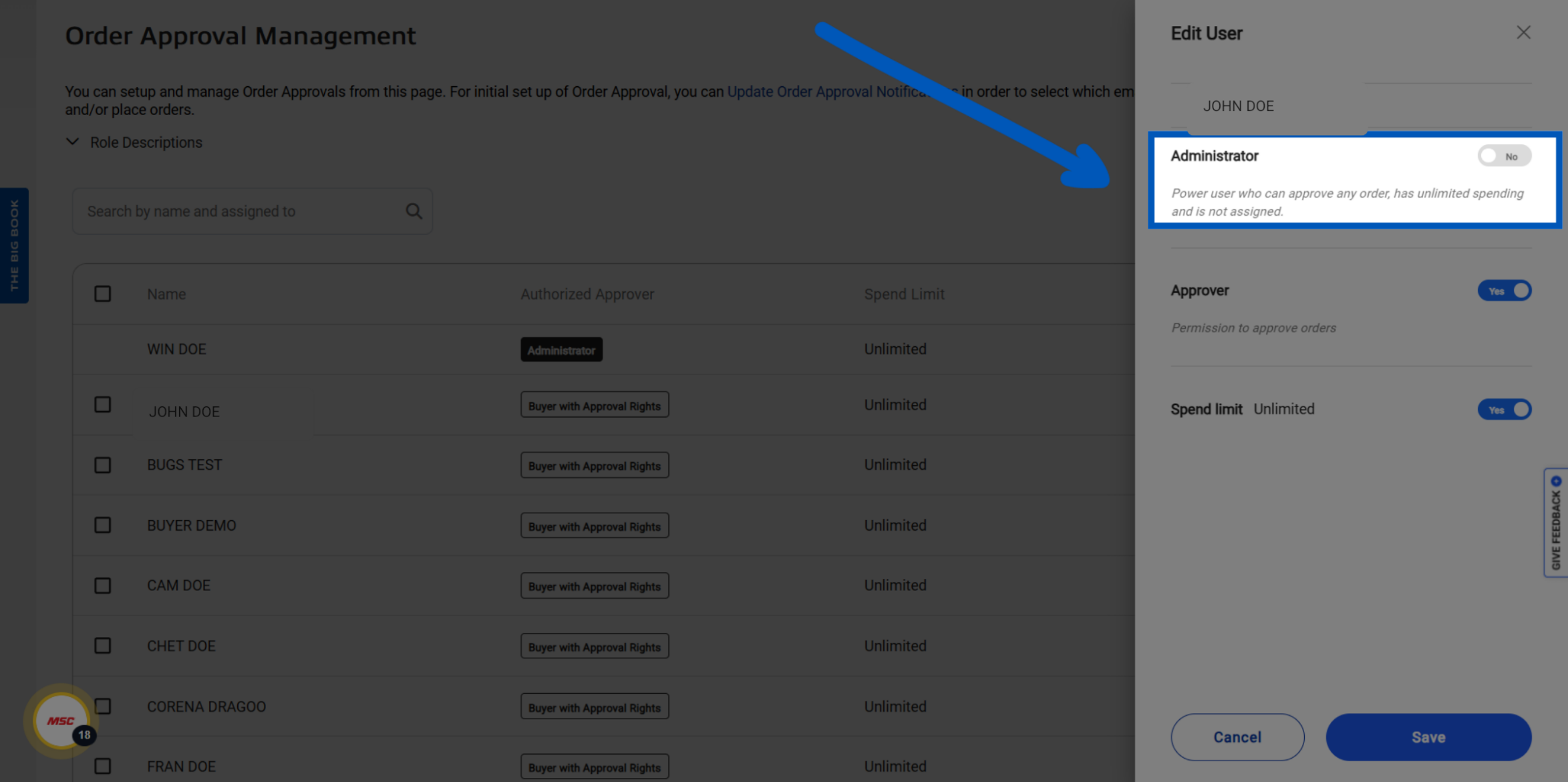Check the CAM DOE row checkbox
This screenshot has width=1568, height=782.
click(x=102, y=585)
